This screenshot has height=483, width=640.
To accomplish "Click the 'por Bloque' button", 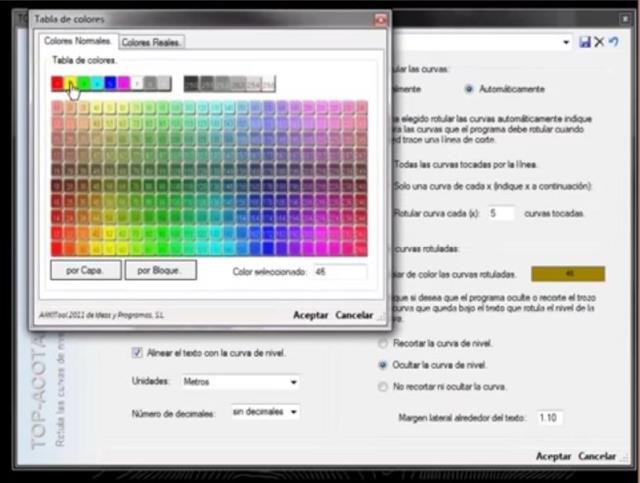I will point(160,270).
